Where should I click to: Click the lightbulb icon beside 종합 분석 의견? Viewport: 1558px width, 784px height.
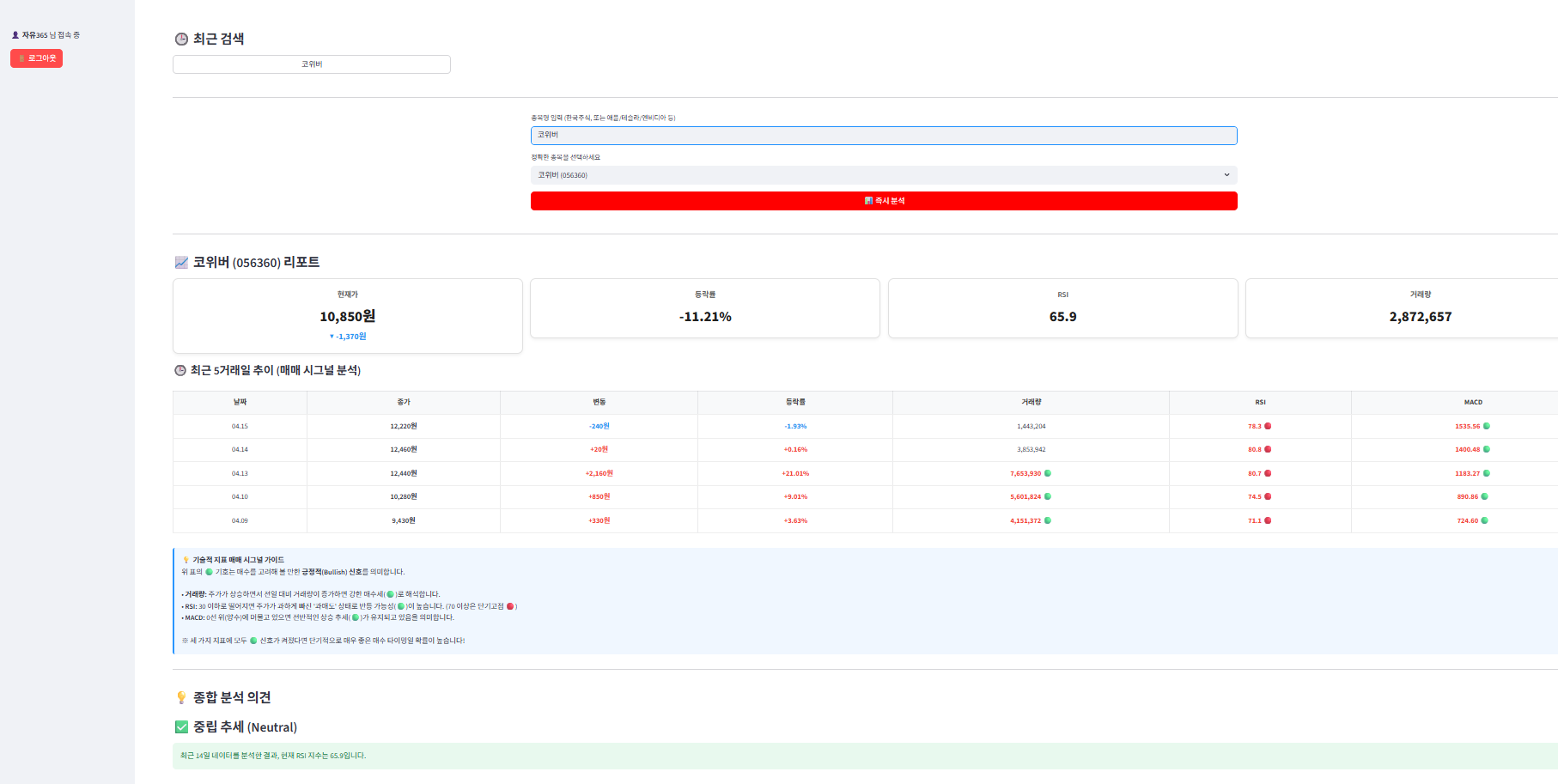181,697
